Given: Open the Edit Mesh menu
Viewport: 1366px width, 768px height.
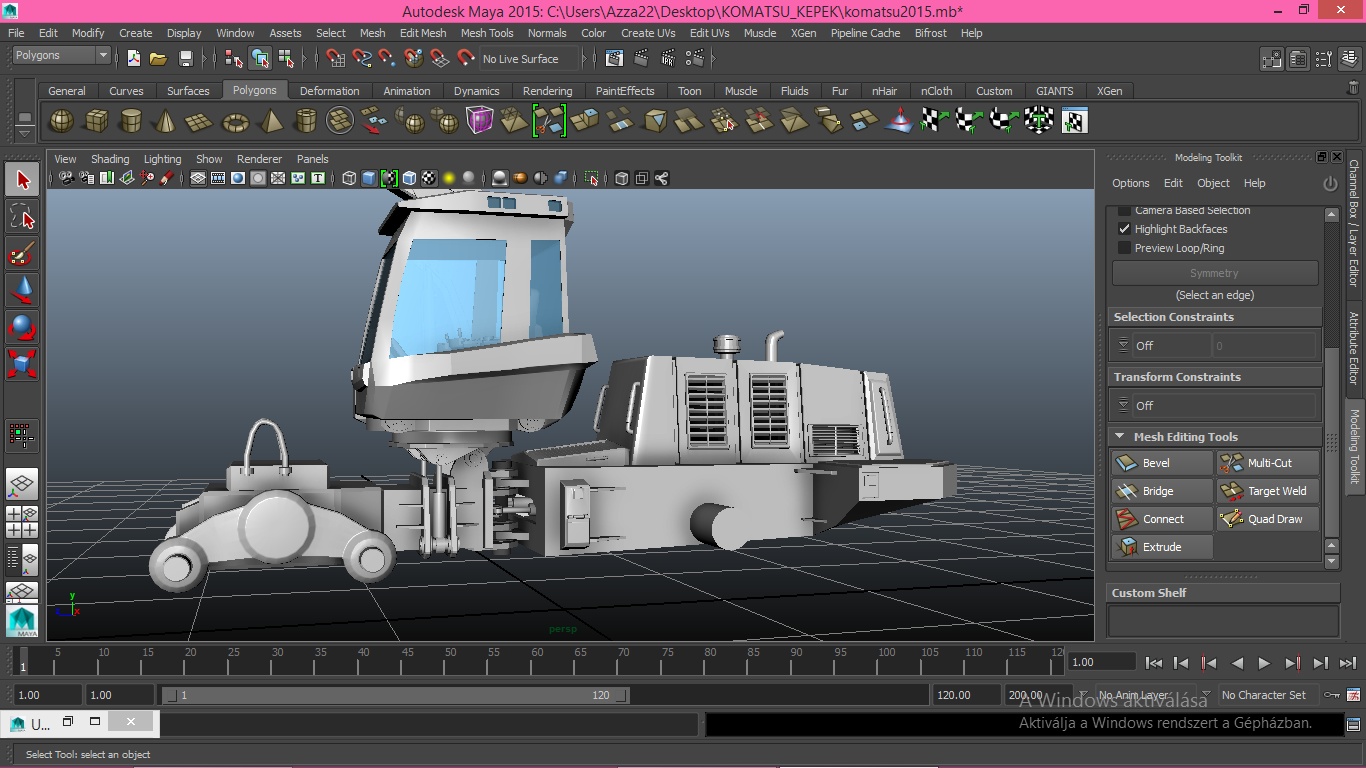Looking at the screenshot, I should pyautogui.click(x=423, y=33).
